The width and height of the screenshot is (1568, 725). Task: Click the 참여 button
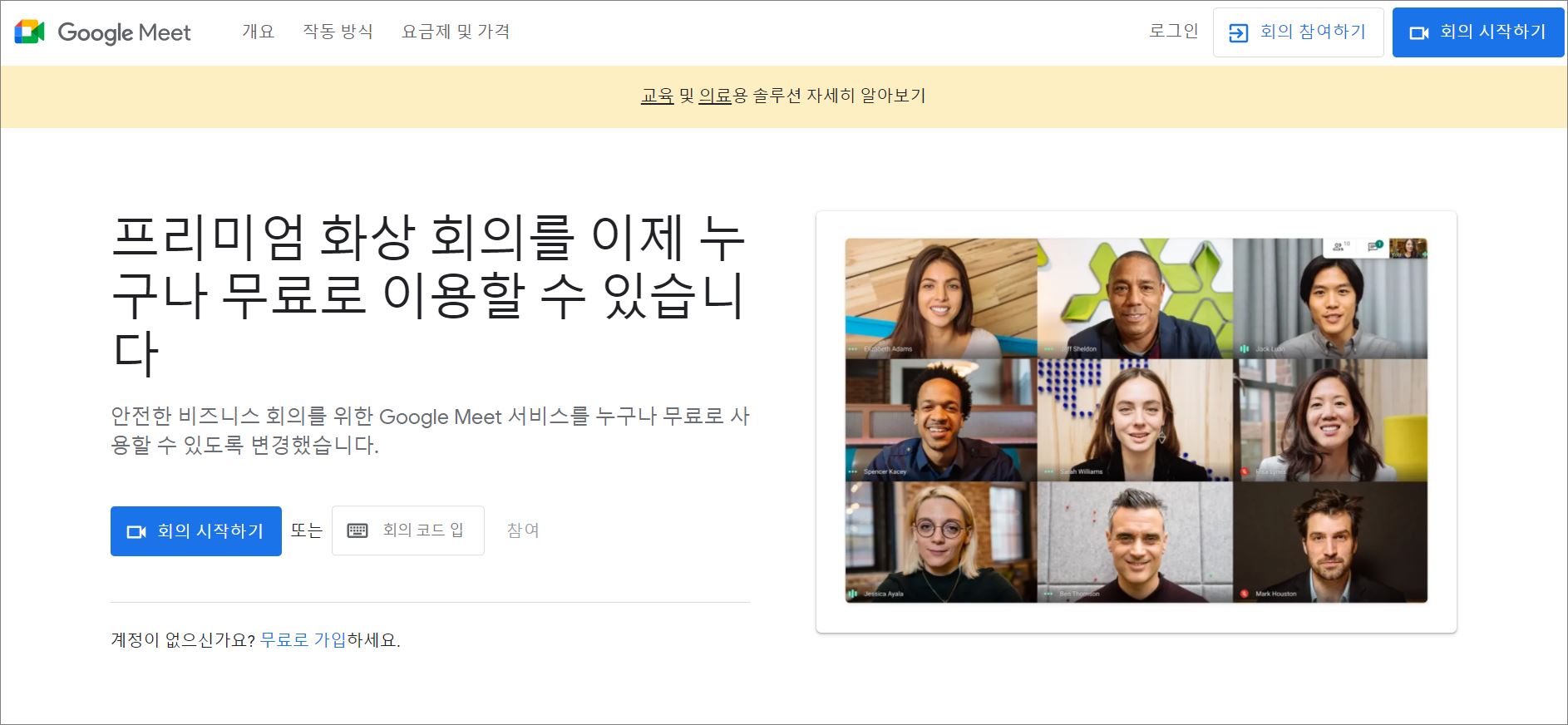click(x=523, y=530)
